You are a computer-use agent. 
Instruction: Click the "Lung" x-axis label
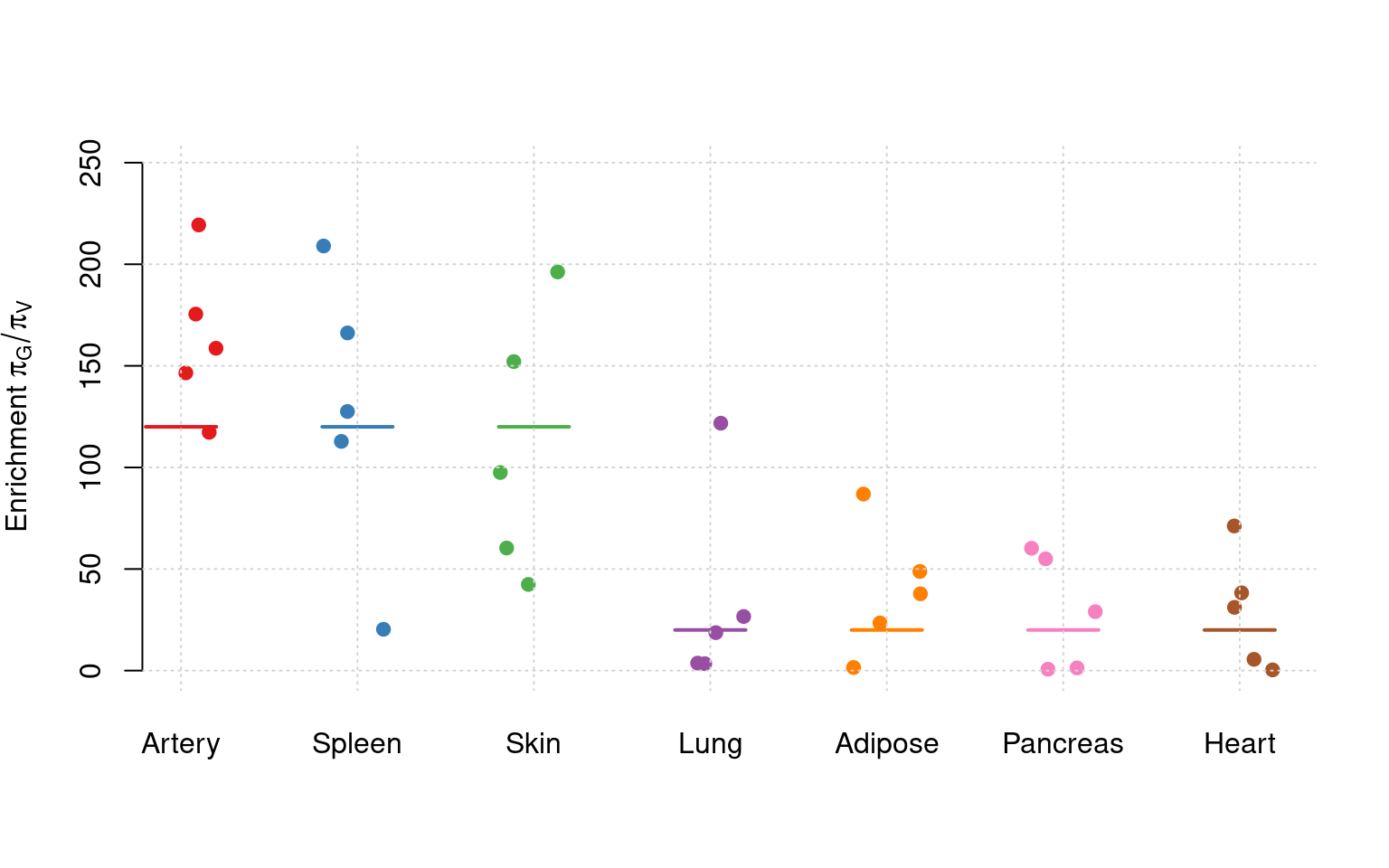710,744
